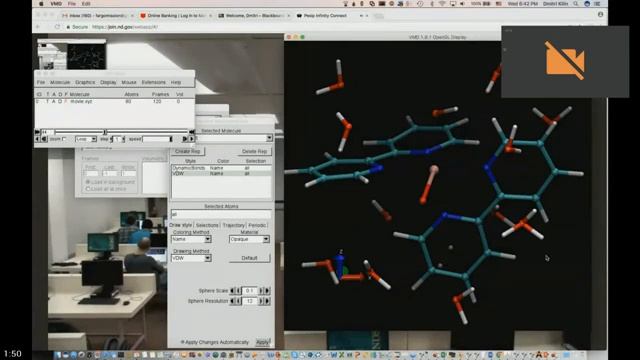Switch to the Periodic tab

[257, 225]
